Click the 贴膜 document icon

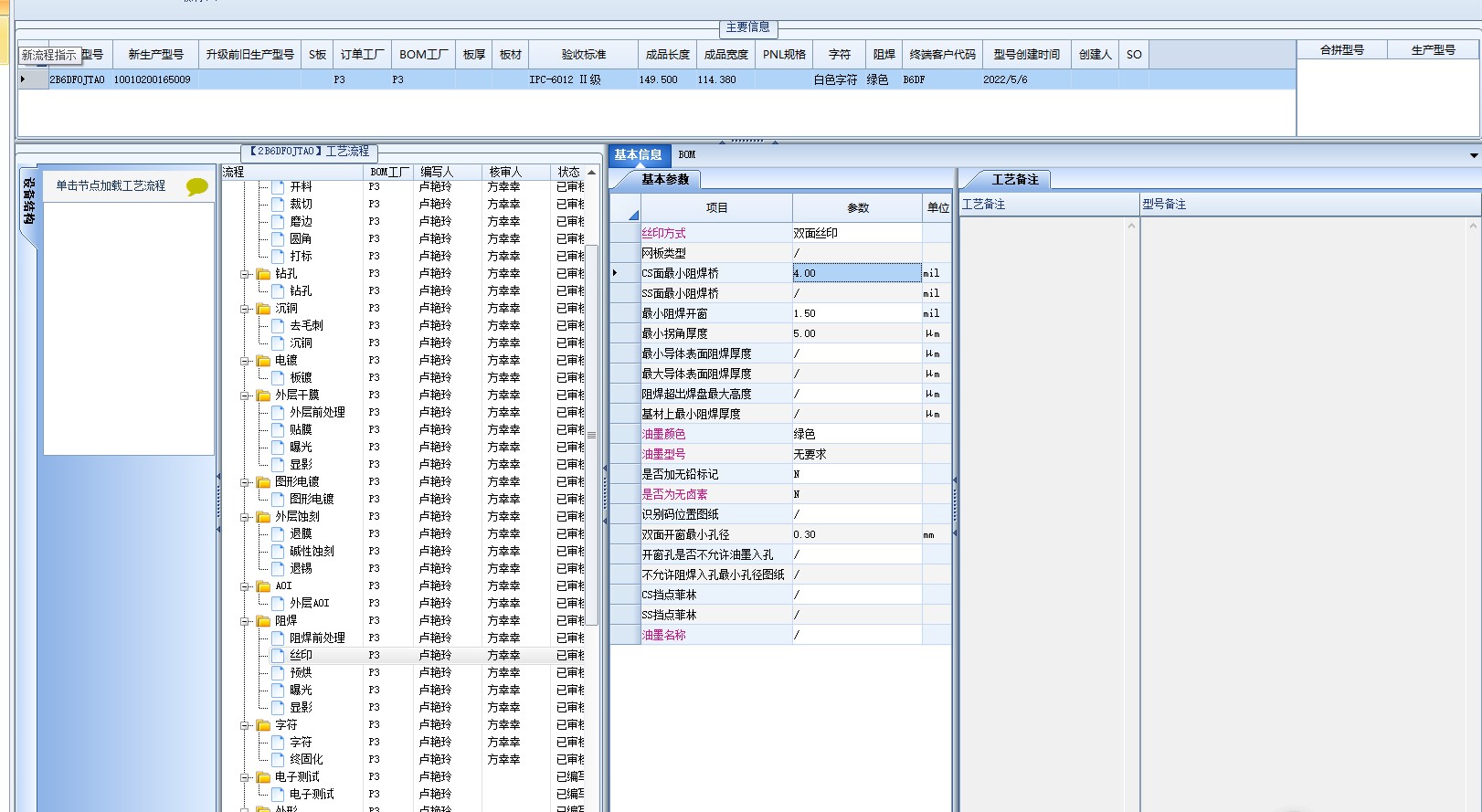[x=278, y=429]
